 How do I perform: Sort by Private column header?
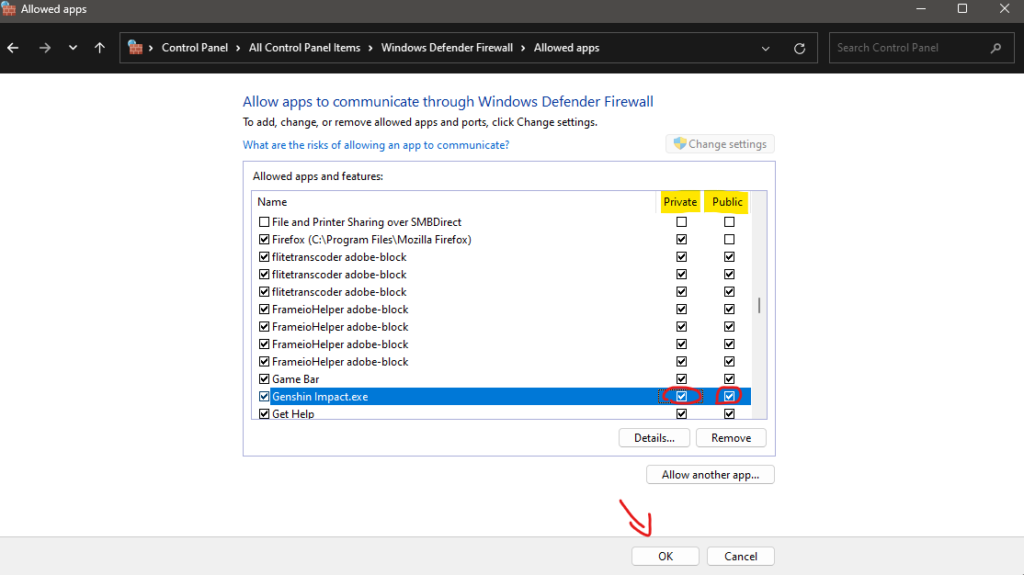tap(680, 202)
